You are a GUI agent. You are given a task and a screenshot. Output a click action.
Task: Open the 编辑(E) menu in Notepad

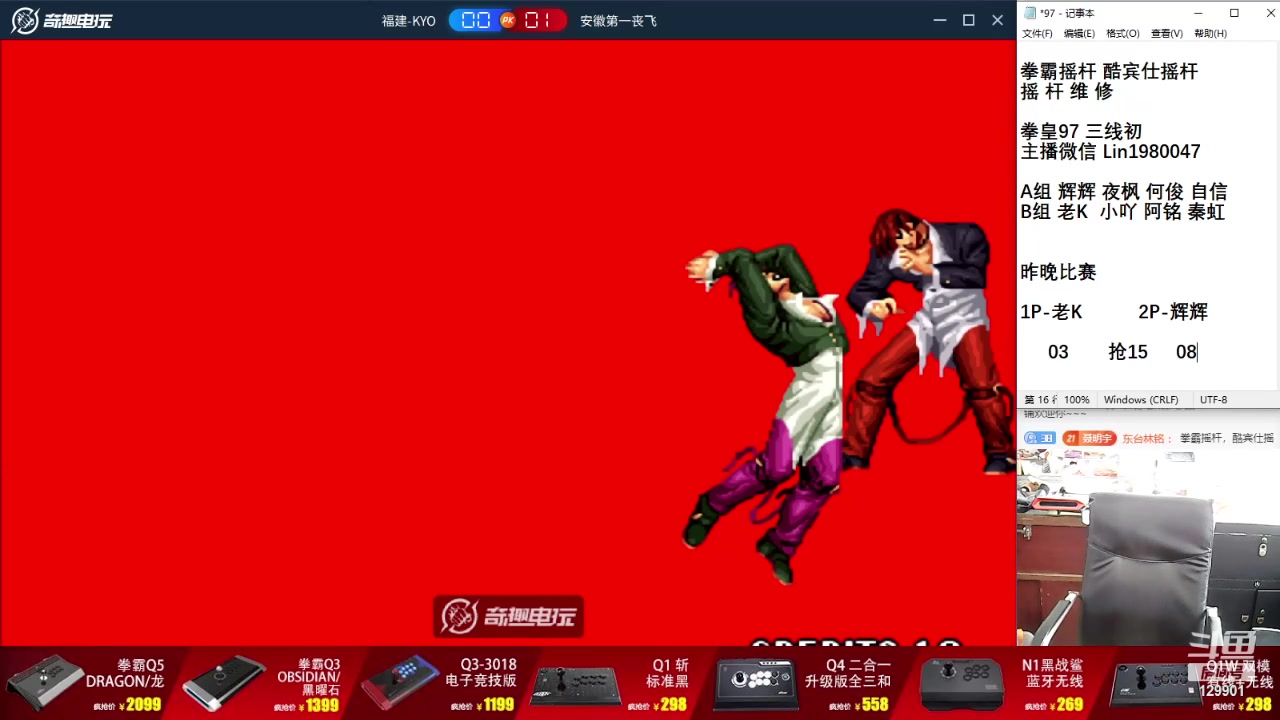(x=1079, y=33)
